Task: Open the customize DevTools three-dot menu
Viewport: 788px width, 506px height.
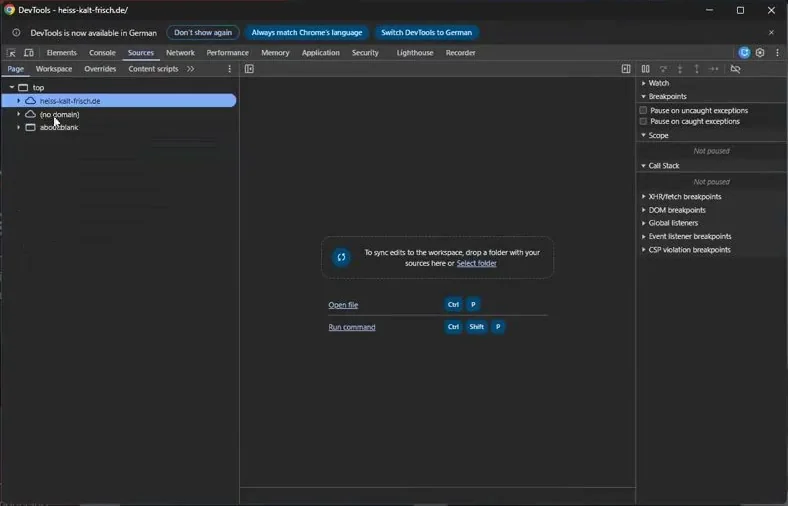Action: click(x=777, y=53)
